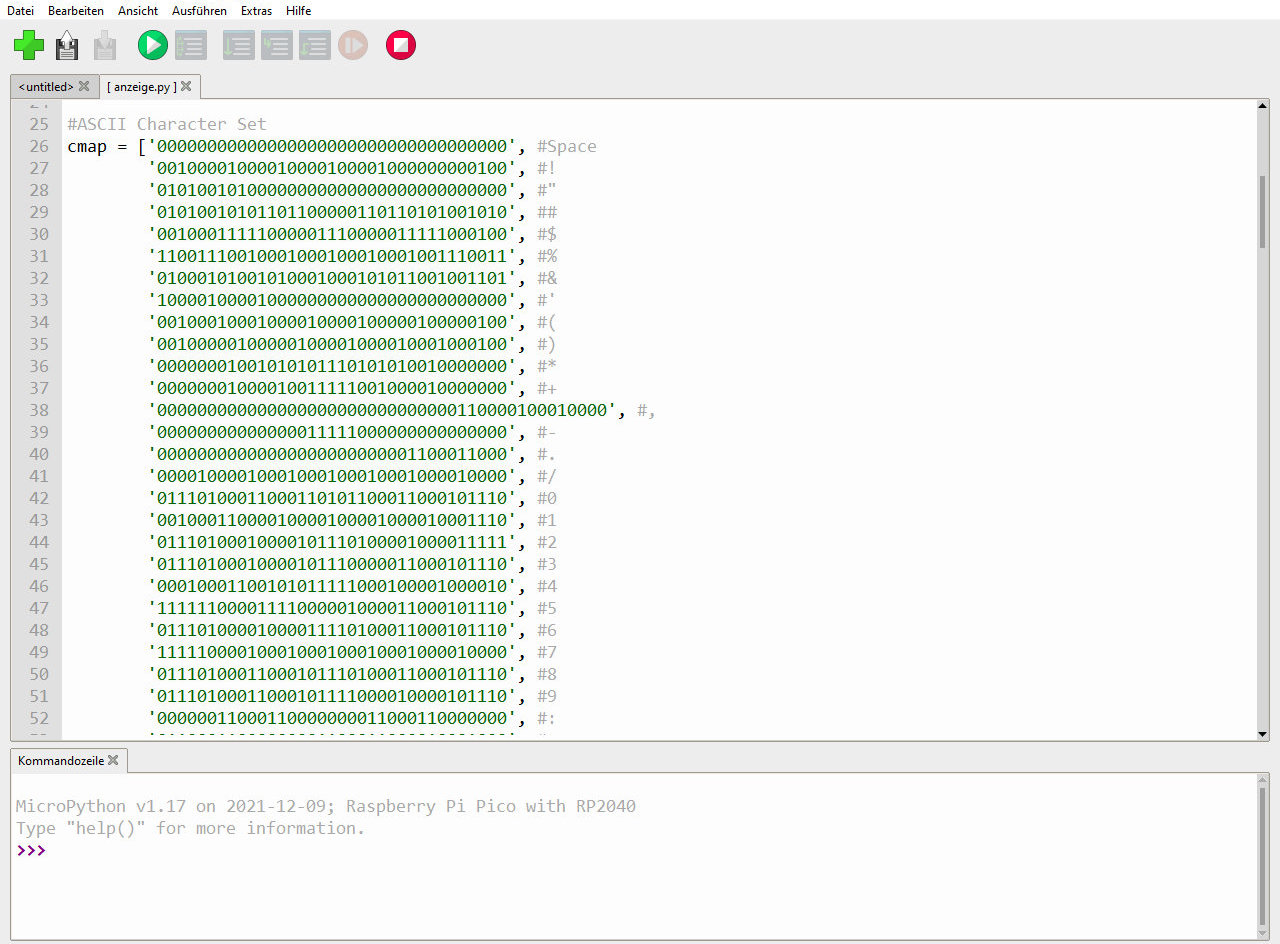Close the Kommandozeile panel tab

[x=113, y=760]
